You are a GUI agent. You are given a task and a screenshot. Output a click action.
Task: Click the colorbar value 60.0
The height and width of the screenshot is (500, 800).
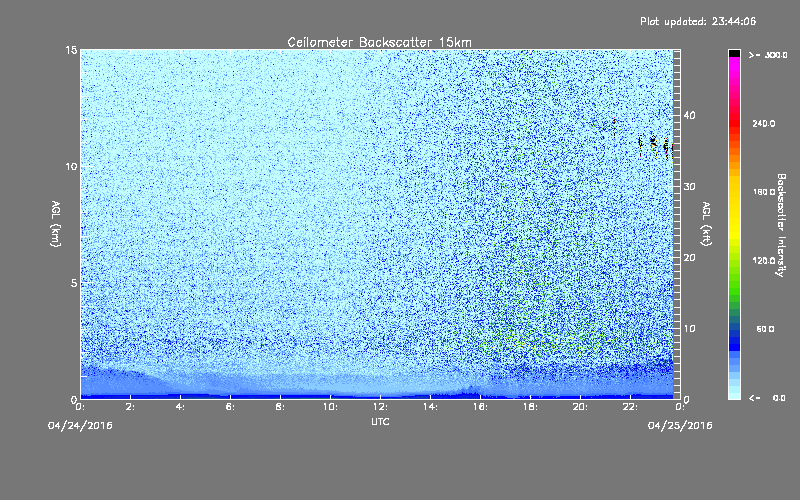click(x=765, y=330)
